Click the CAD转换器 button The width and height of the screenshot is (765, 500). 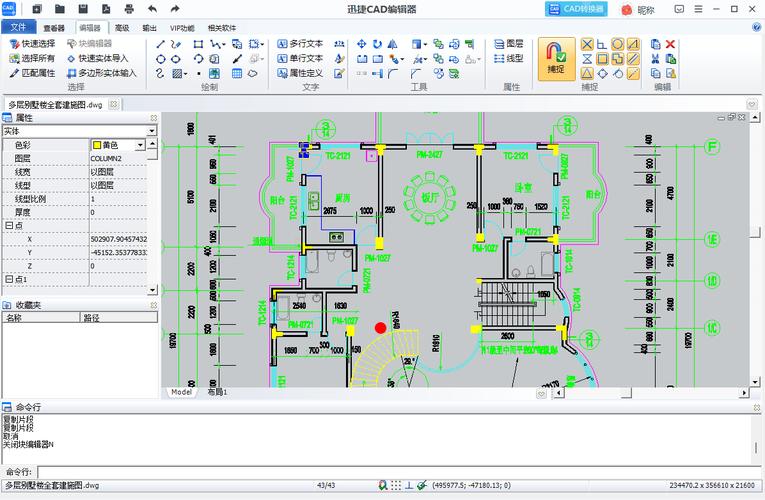point(576,9)
